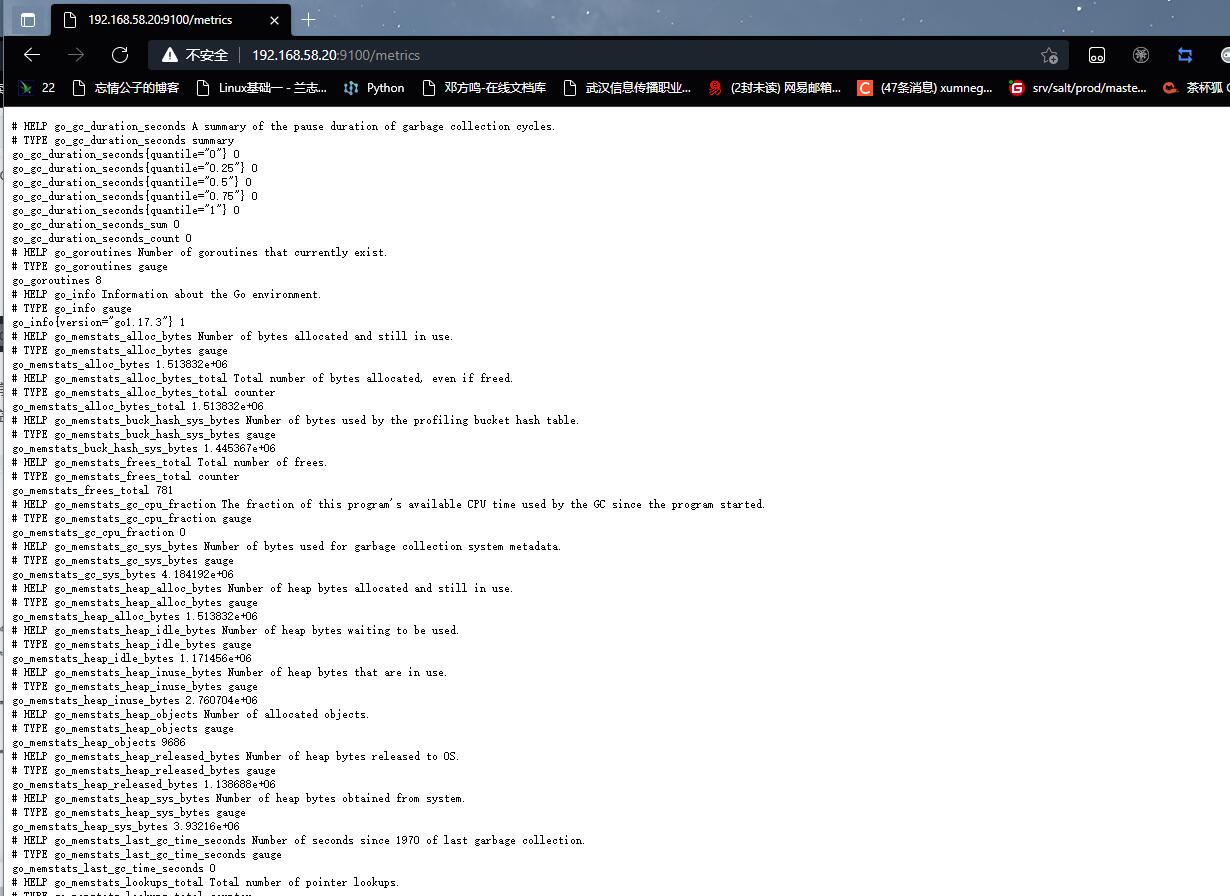Open the tab actions menu icon
Image resolution: width=1230 pixels, height=896 pixels.
[x=27, y=19]
